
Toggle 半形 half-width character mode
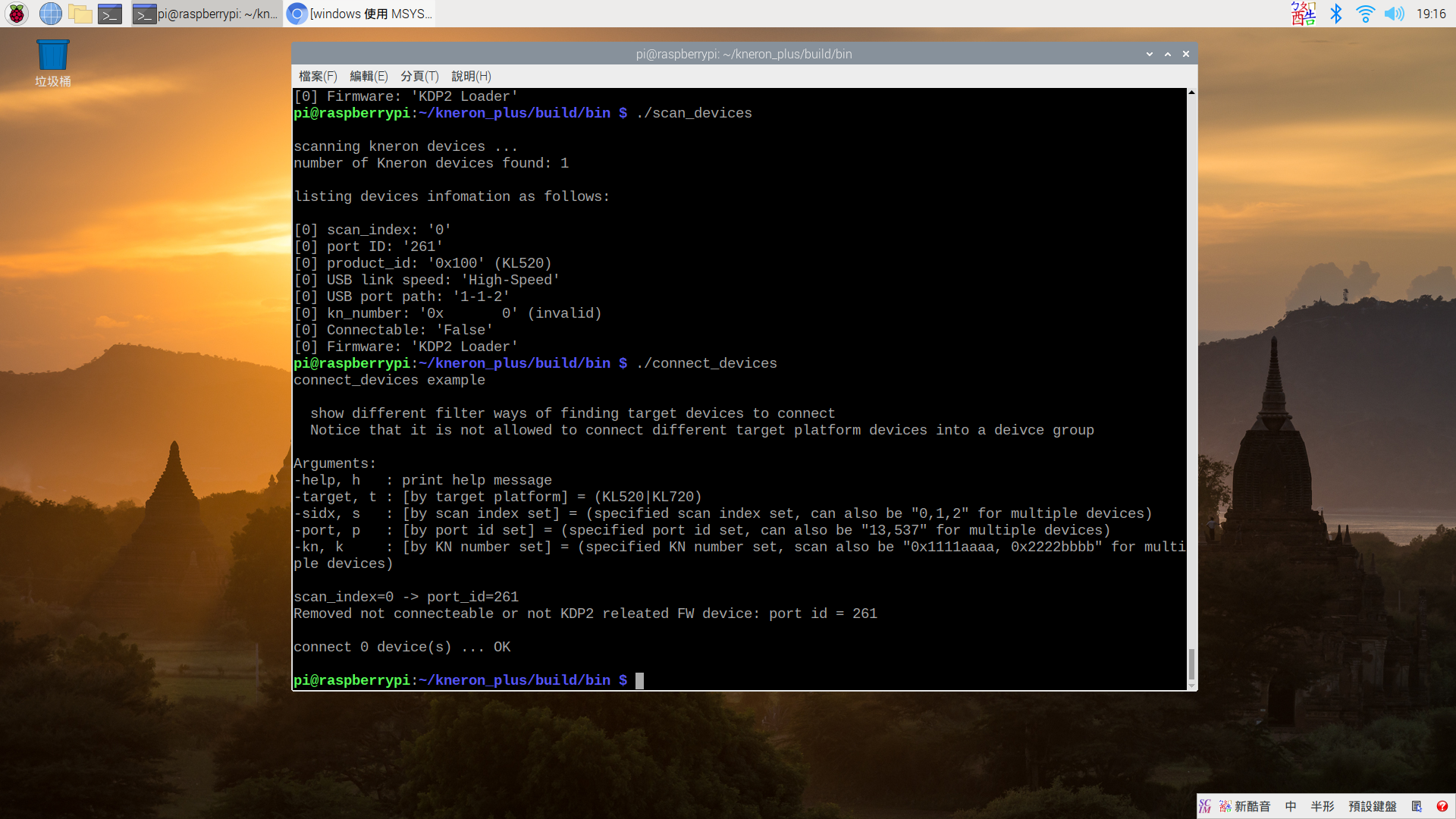(1323, 806)
